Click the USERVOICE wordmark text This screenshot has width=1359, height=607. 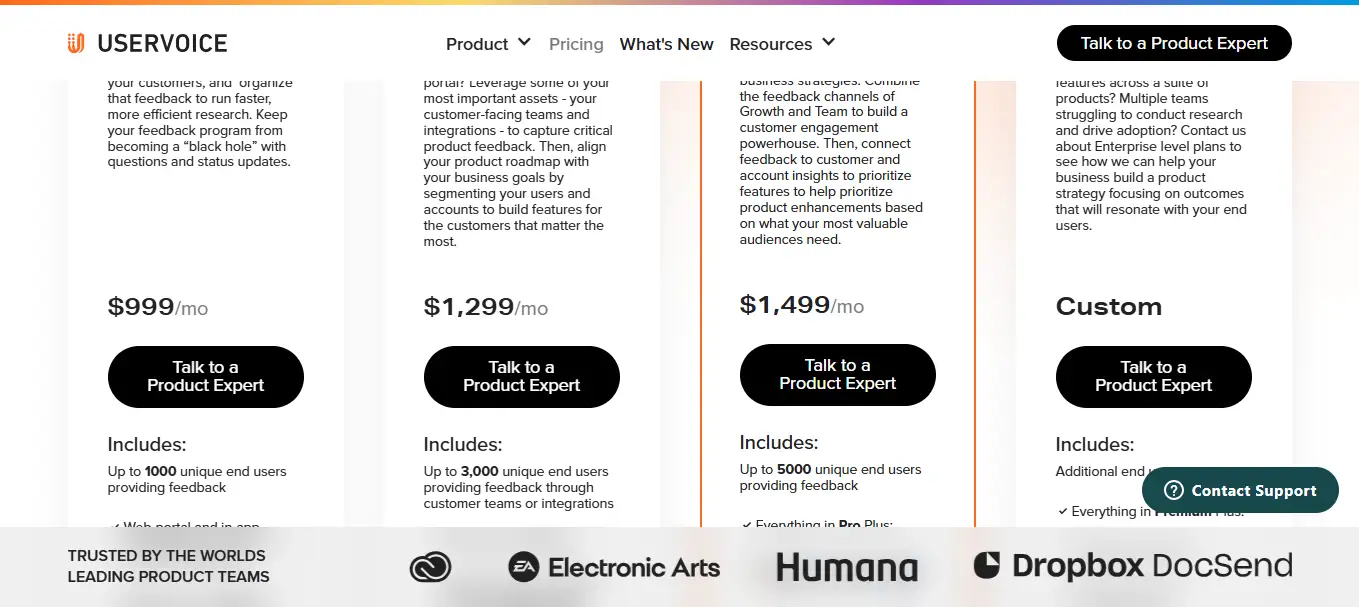162,43
